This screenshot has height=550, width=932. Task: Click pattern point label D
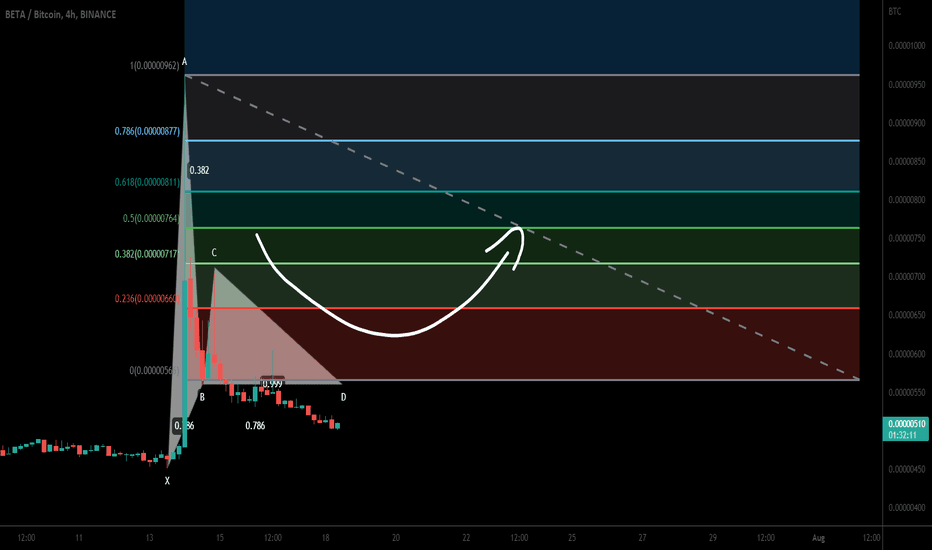tap(343, 397)
